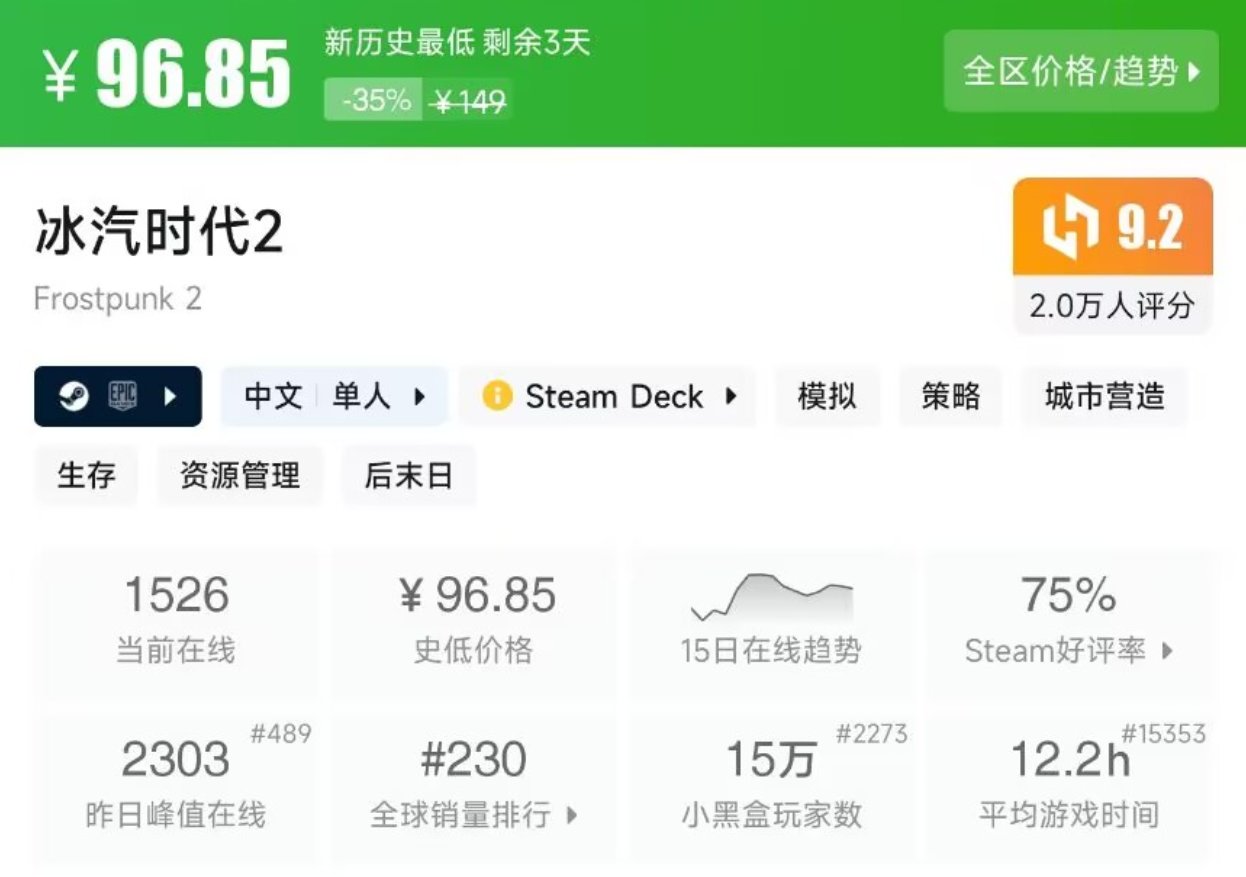Expand the Steam Deck details arrow
1246x877 pixels.
(x=733, y=397)
